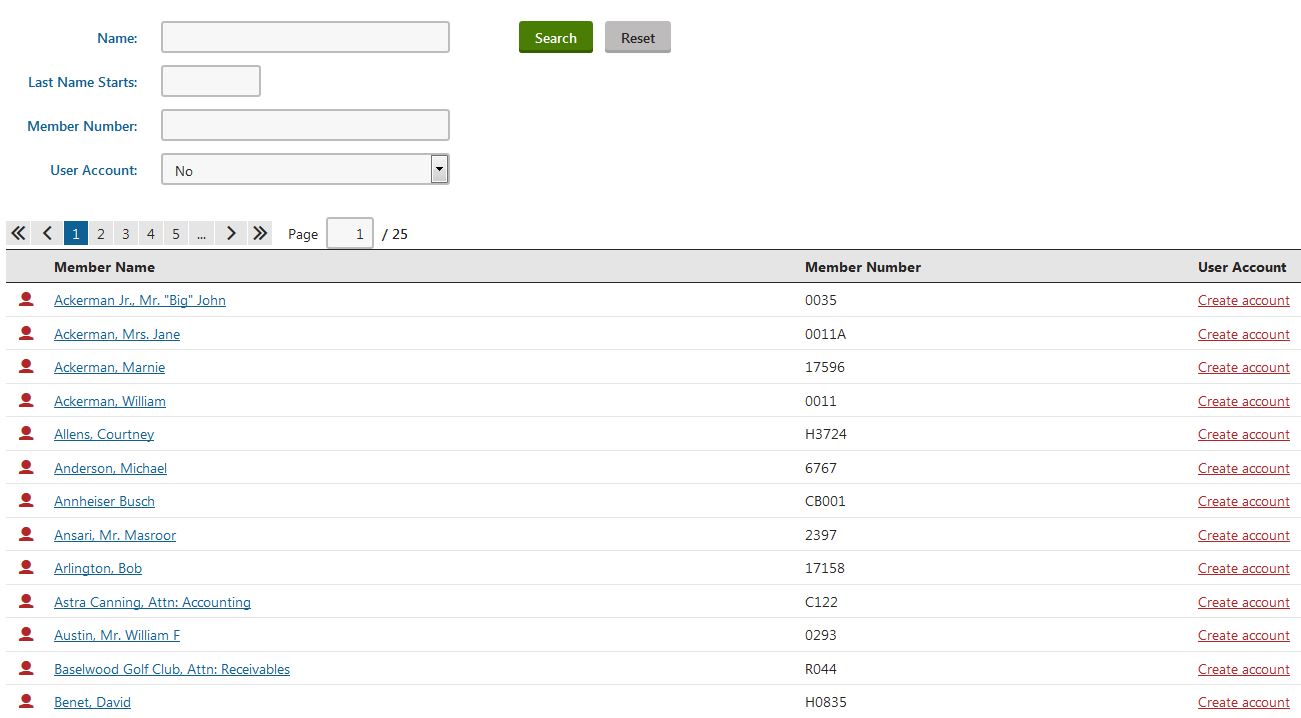
Task: Go to next page with the right arrow
Action: tap(231, 233)
